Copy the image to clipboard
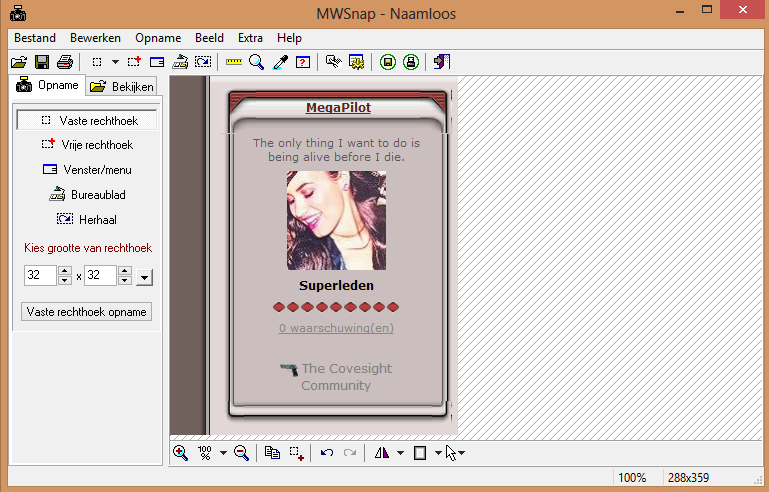 [272, 453]
